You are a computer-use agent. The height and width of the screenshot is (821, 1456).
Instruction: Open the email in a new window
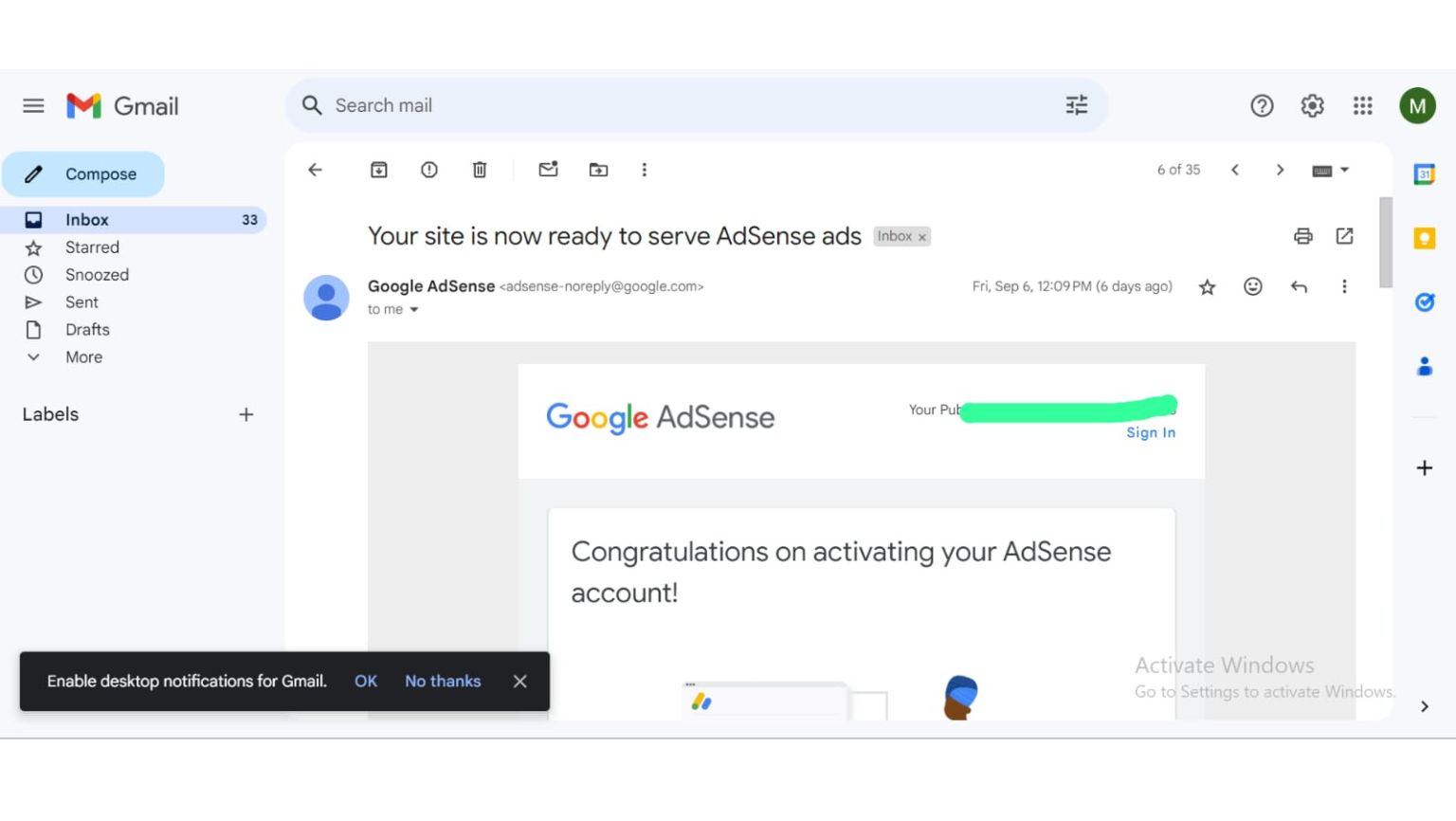tap(1344, 236)
